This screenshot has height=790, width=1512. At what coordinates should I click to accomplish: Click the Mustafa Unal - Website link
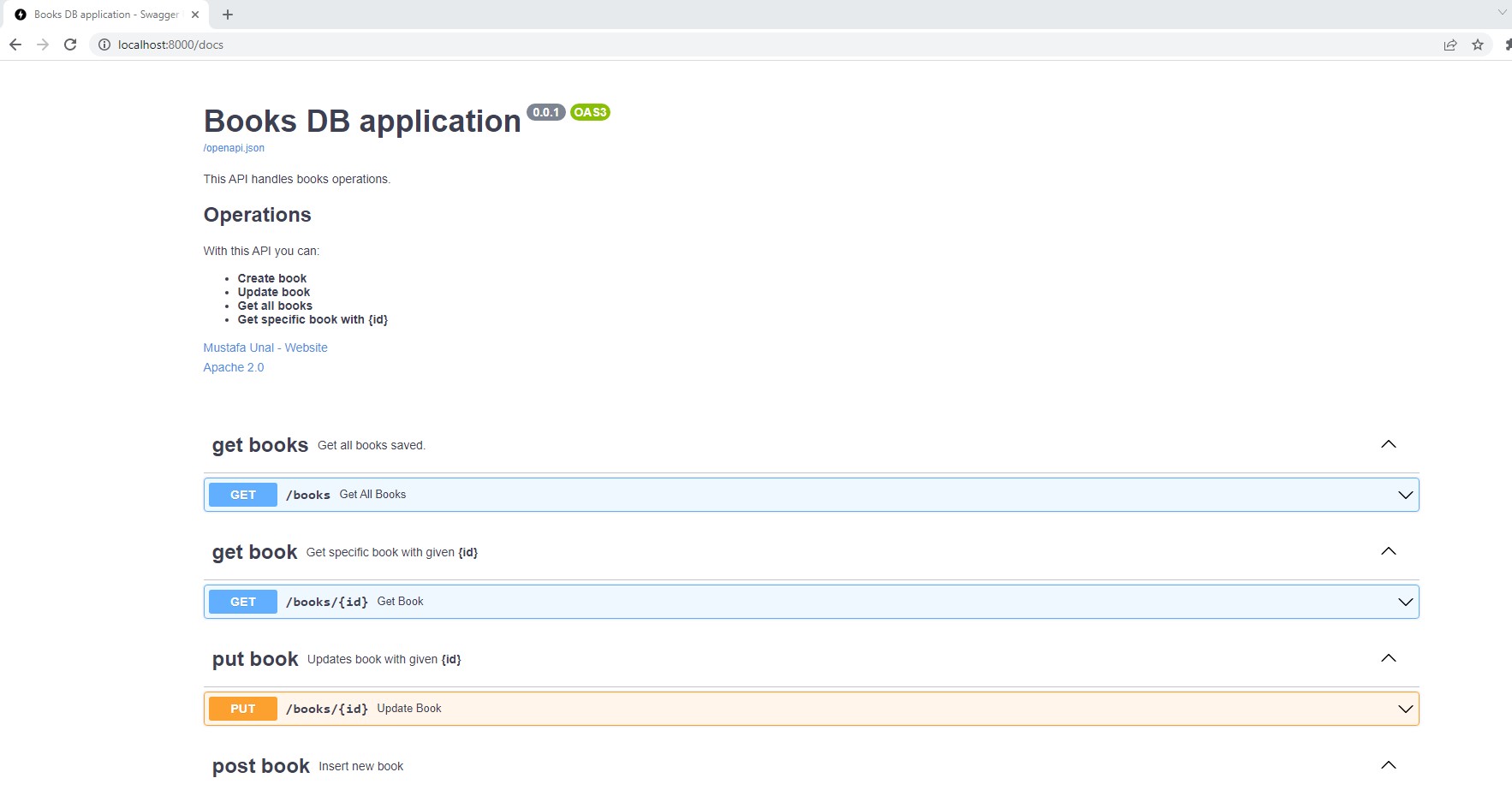click(265, 347)
